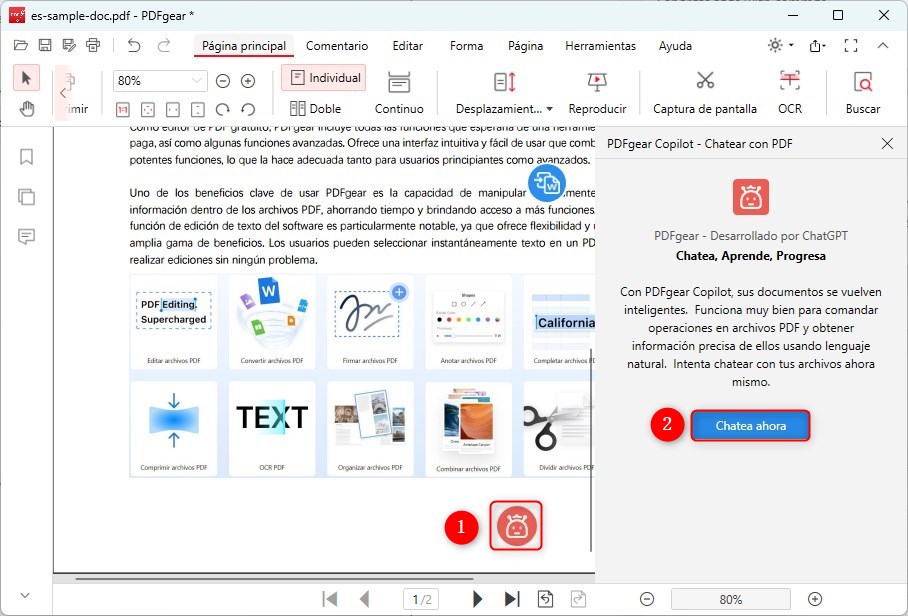The height and width of the screenshot is (616, 908).
Task: Toggle the Continuo scrolling view
Action: (x=399, y=93)
